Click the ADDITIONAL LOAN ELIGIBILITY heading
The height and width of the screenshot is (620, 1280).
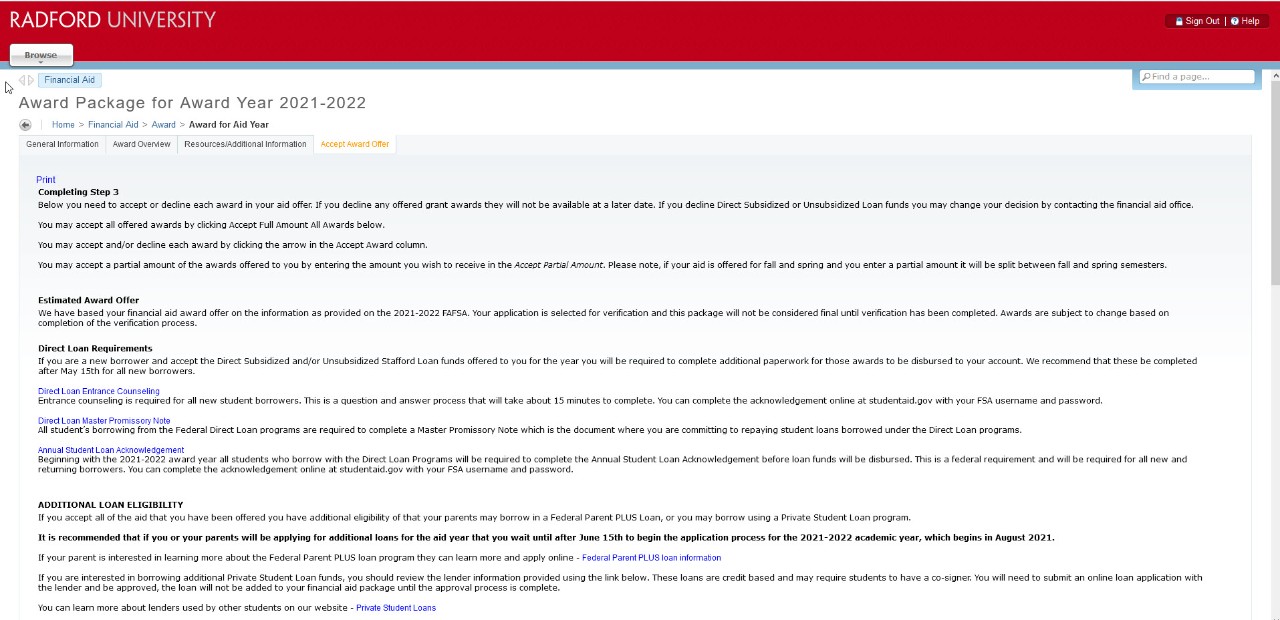point(110,505)
